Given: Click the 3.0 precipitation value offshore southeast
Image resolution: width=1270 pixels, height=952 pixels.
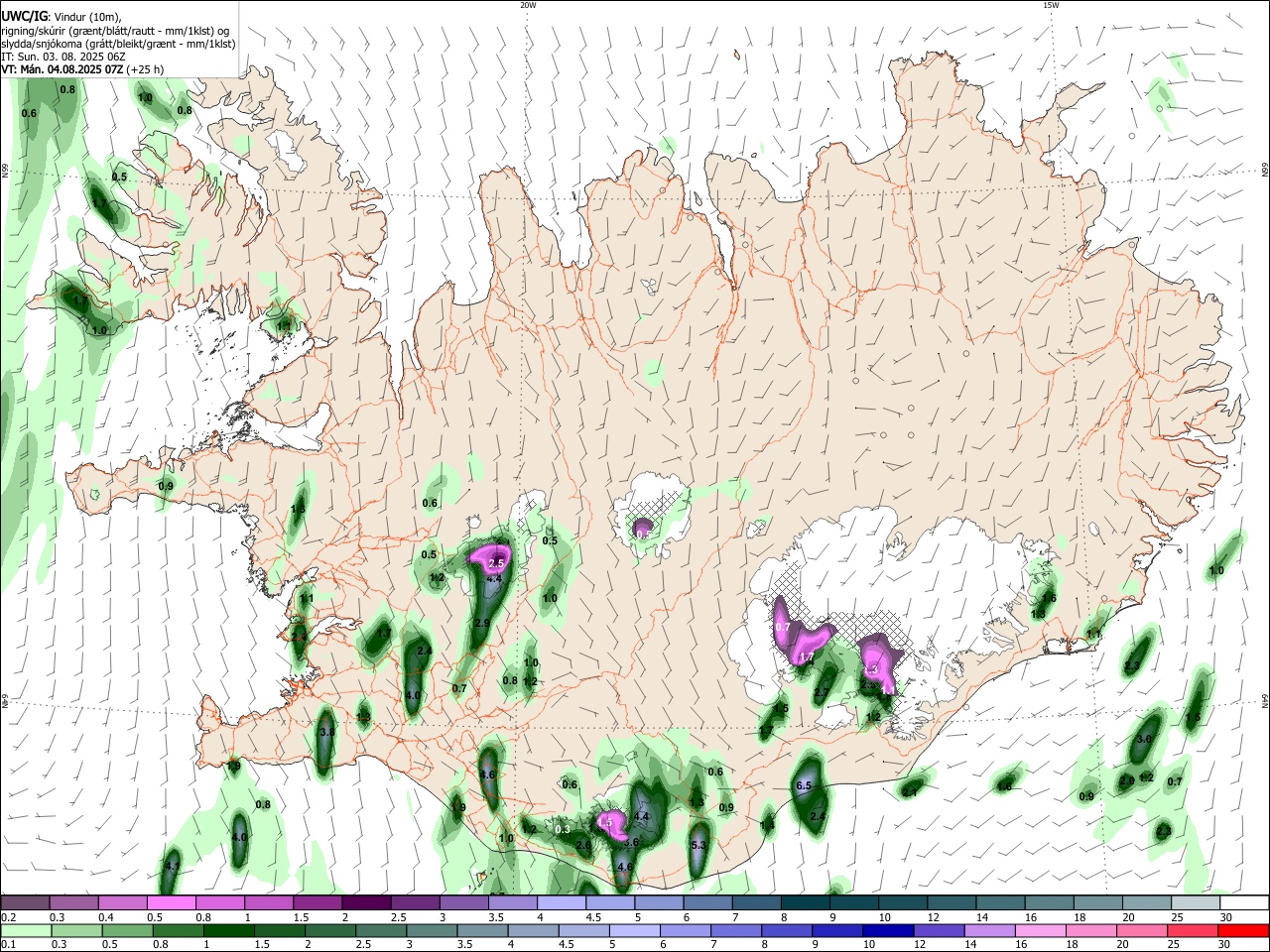Looking at the screenshot, I should point(1143,739).
